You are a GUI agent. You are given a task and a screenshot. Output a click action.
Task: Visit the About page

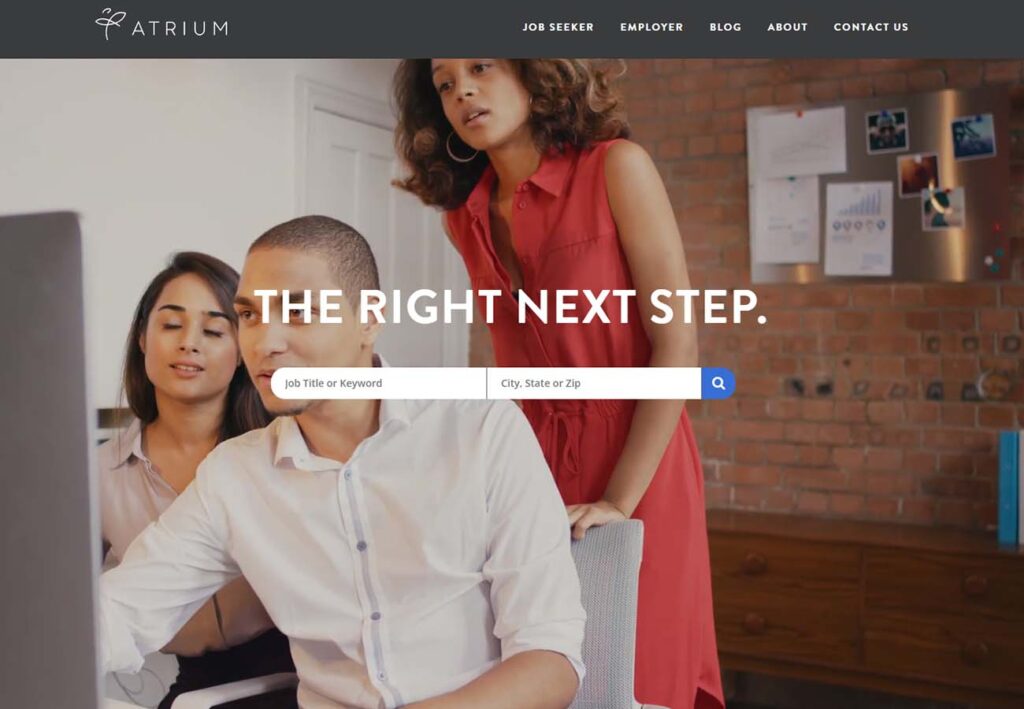pos(787,27)
